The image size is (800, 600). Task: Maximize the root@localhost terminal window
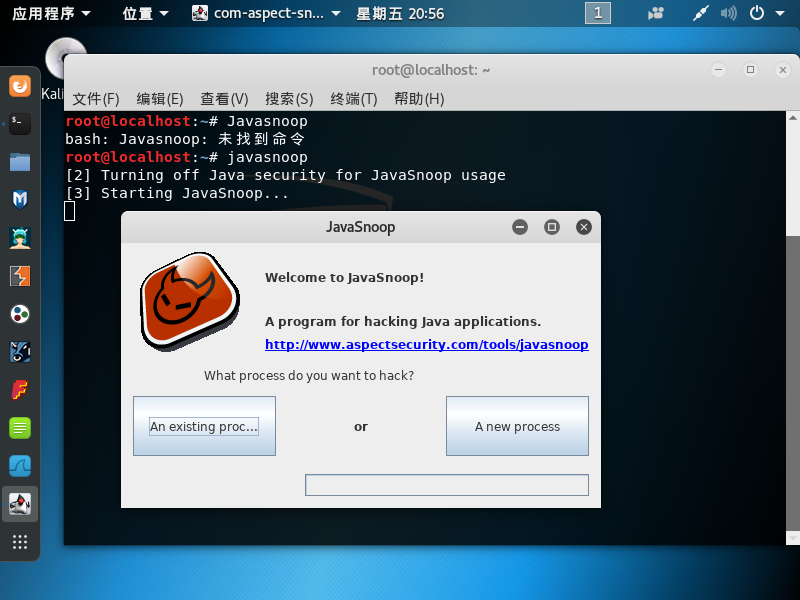coord(751,69)
